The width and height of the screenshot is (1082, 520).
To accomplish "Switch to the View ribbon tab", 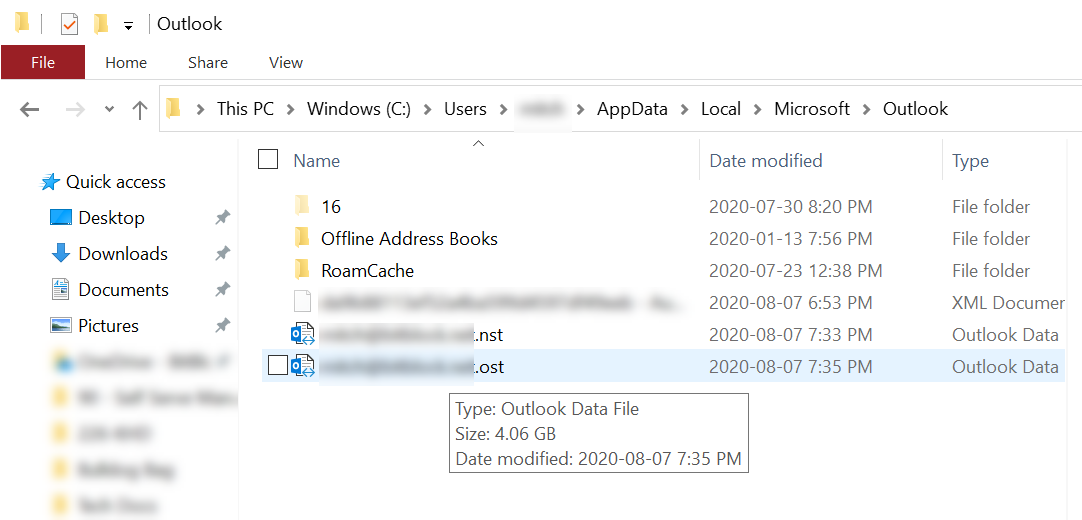I will pos(286,63).
